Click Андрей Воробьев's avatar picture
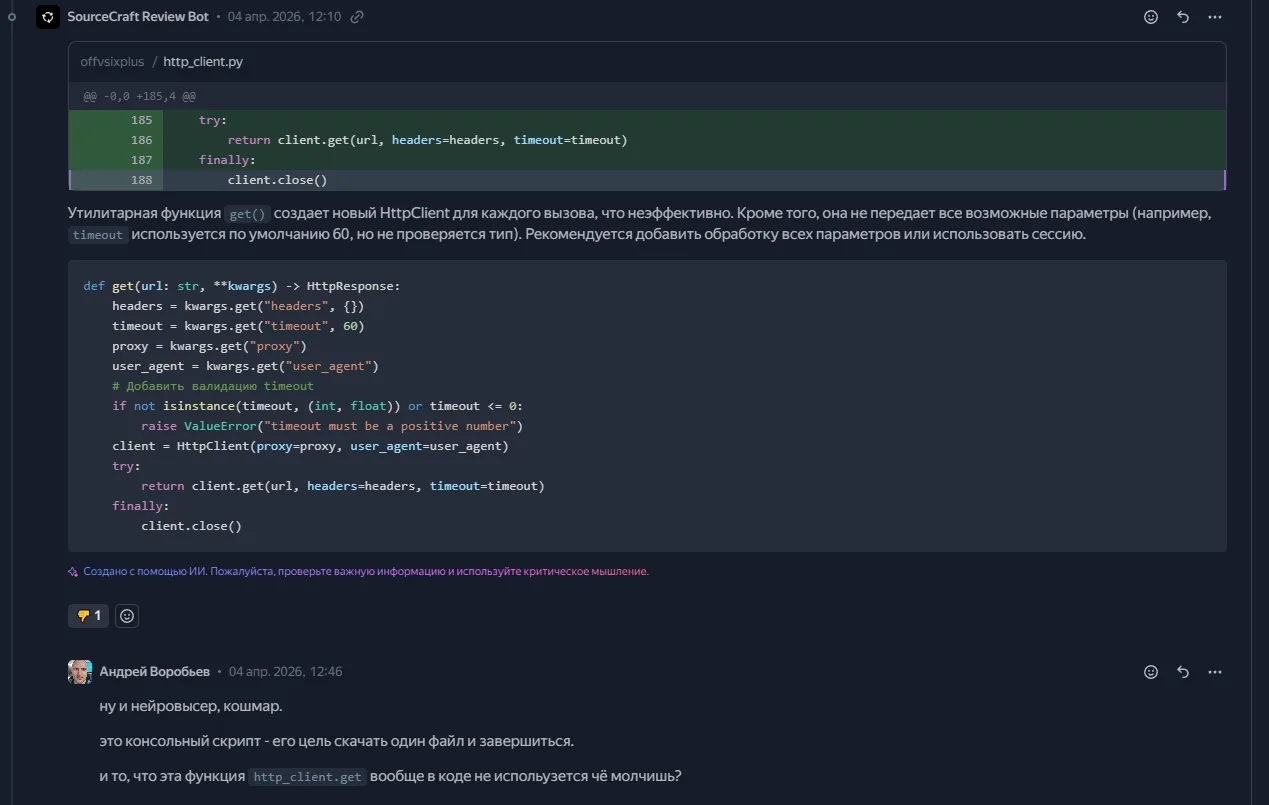Image resolution: width=1269 pixels, height=805 pixels. [80, 672]
